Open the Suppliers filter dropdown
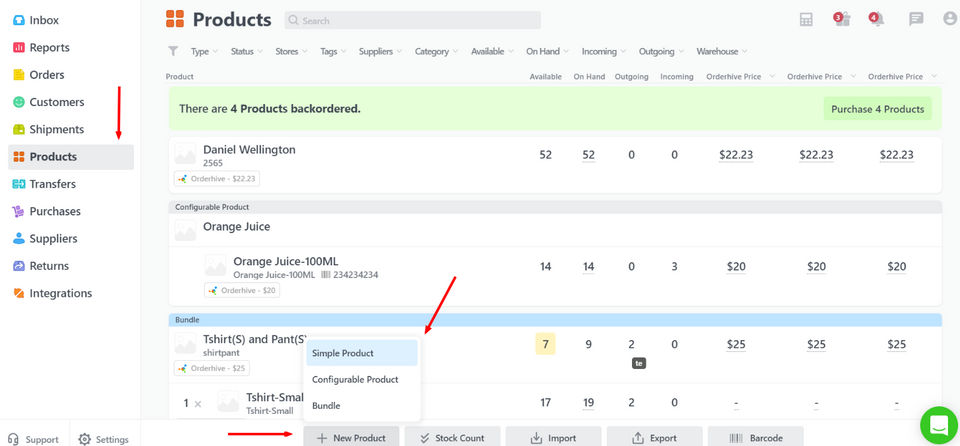Screen dimensions: 960x446 click(x=380, y=51)
